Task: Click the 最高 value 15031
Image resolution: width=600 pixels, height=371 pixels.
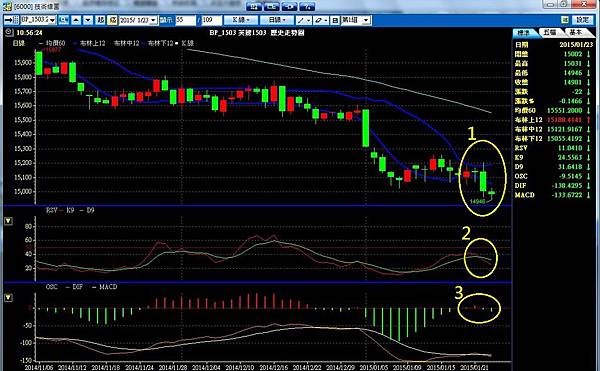Action: [572, 63]
